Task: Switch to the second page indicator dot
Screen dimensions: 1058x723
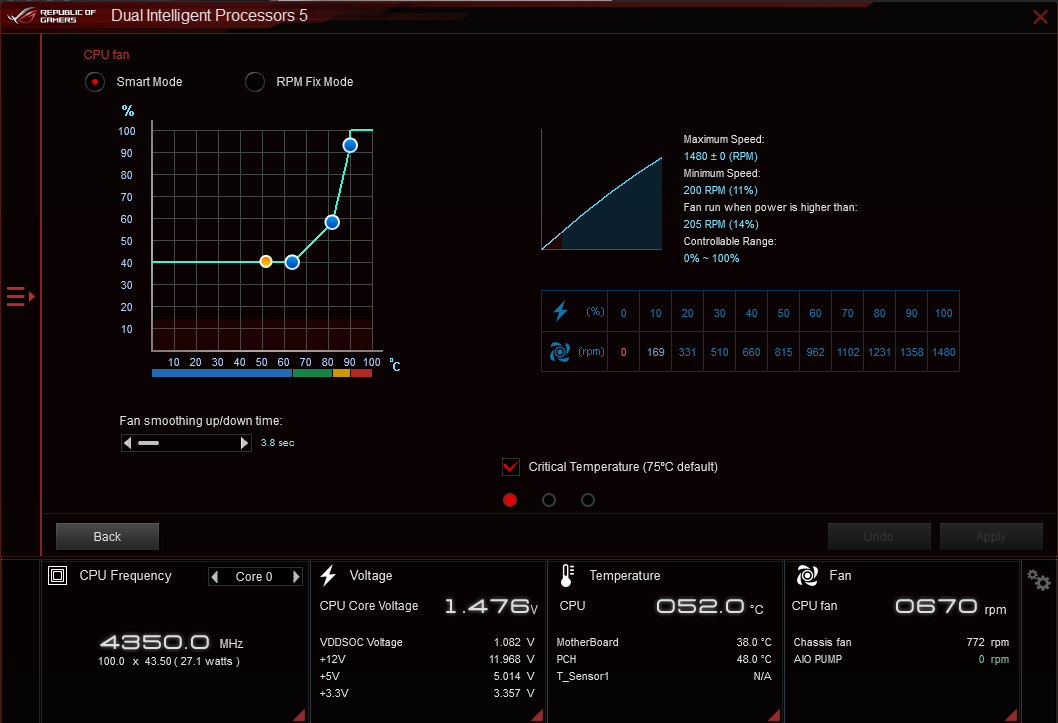Action: point(549,500)
